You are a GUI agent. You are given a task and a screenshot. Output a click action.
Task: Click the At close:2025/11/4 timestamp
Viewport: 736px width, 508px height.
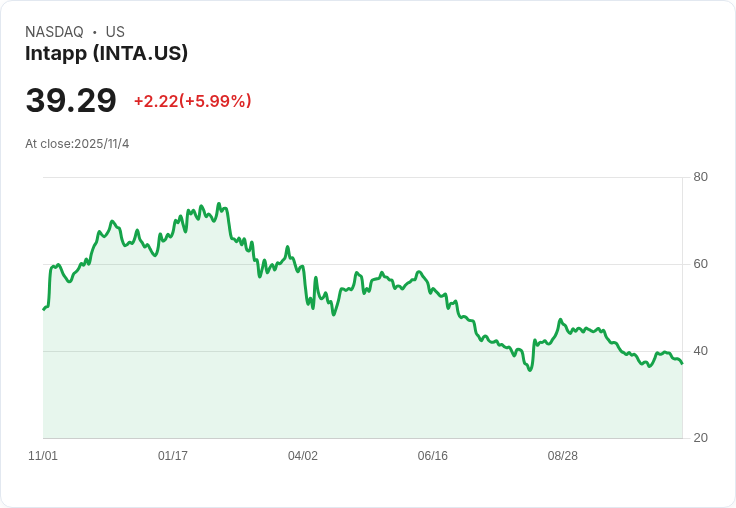coord(77,144)
